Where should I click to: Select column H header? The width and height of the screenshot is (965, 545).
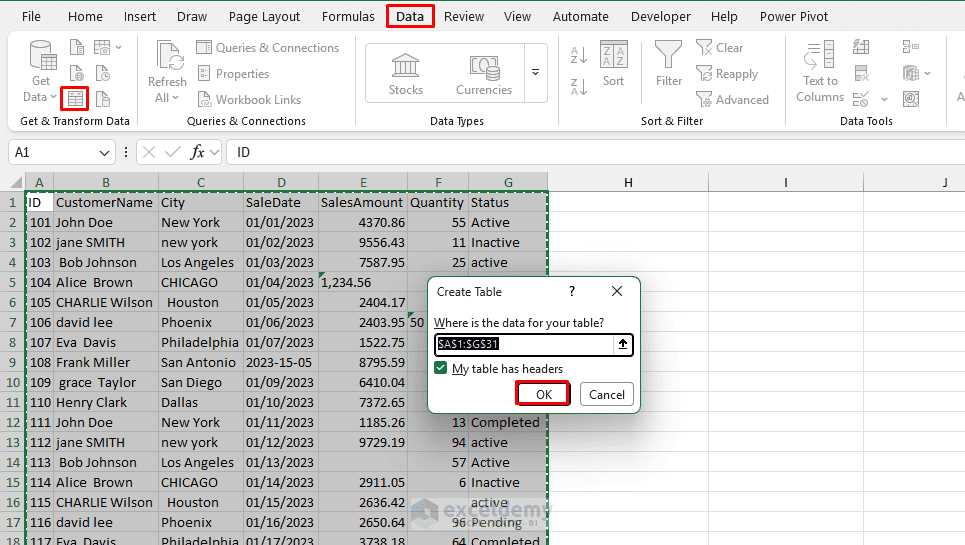[628, 182]
